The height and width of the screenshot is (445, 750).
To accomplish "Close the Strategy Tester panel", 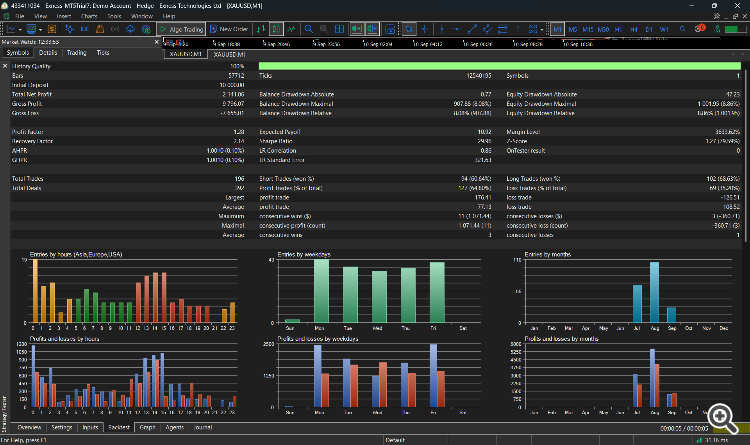I will (x=5, y=66).
